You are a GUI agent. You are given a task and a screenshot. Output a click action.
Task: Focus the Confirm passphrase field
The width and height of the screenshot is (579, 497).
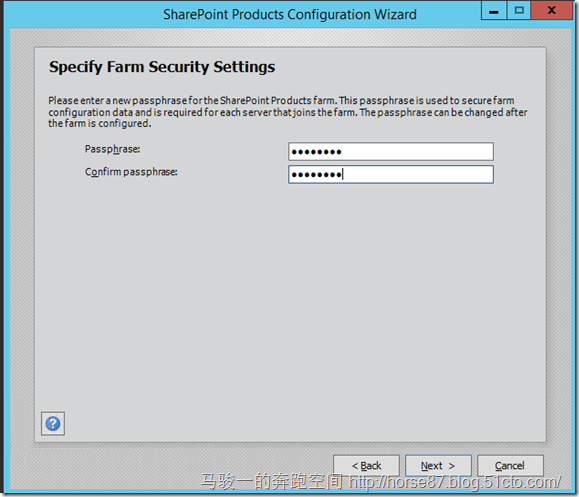click(x=391, y=174)
